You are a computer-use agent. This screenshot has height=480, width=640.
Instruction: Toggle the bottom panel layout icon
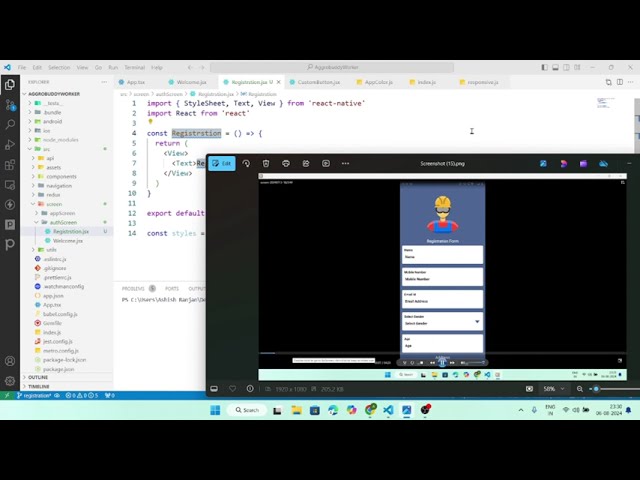click(x=556, y=67)
